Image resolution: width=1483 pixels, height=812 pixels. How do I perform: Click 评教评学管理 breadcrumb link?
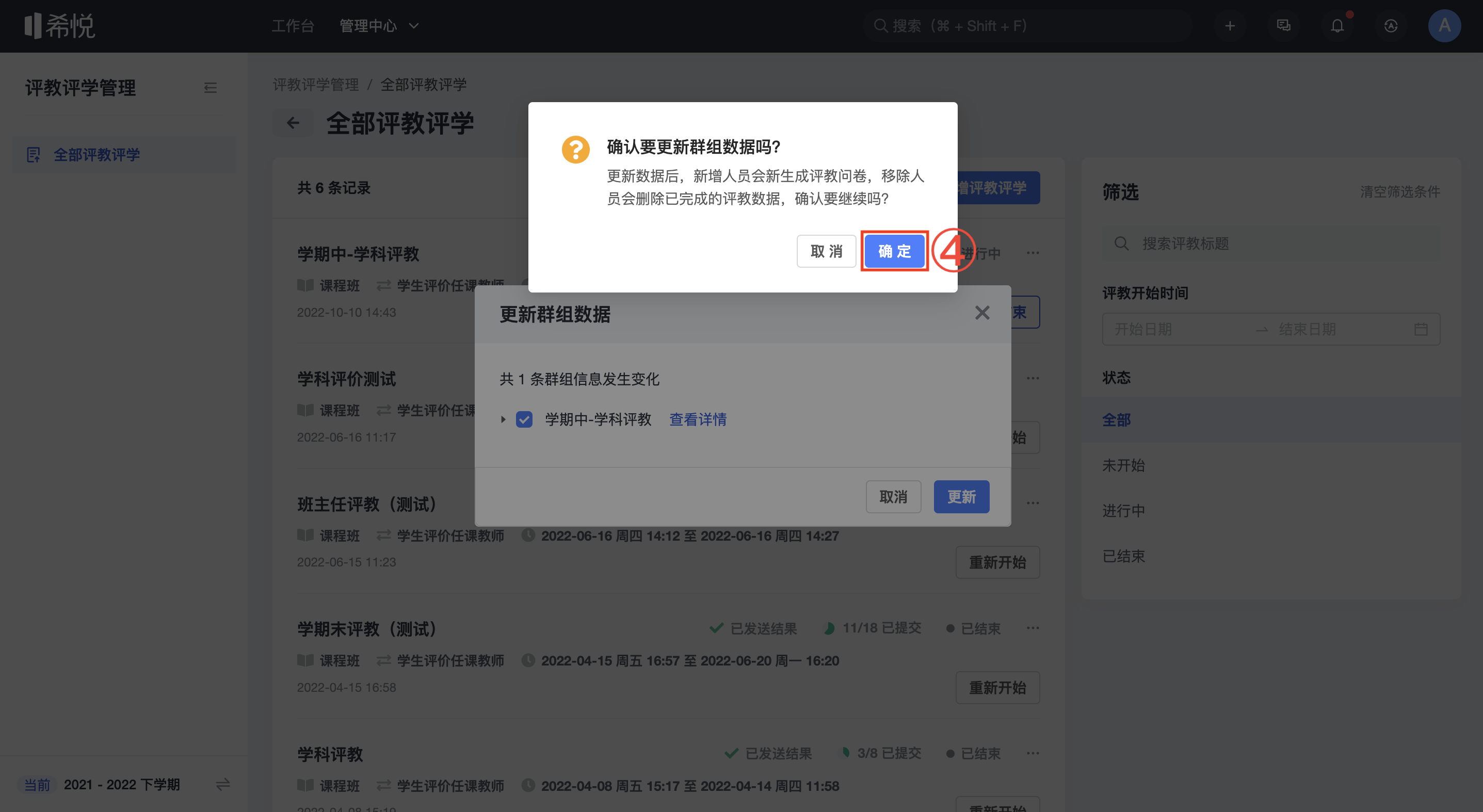click(315, 85)
